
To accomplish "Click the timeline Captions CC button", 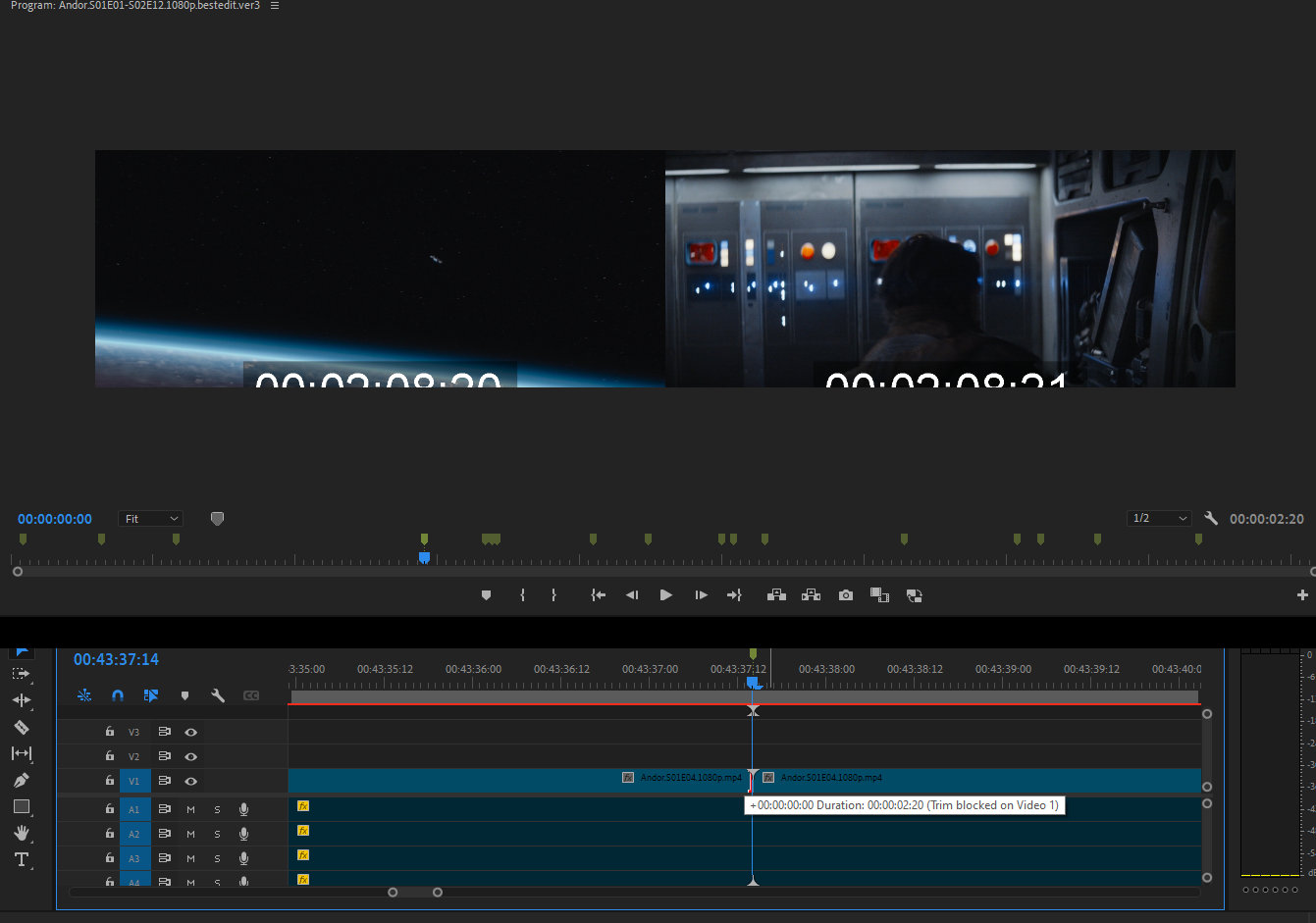I will pyautogui.click(x=251, y=695).
